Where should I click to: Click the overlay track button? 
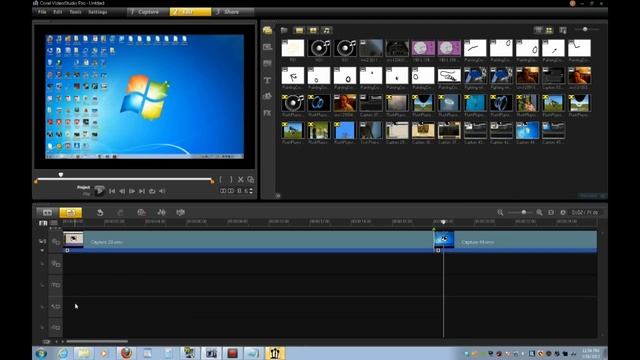[56, 264]
